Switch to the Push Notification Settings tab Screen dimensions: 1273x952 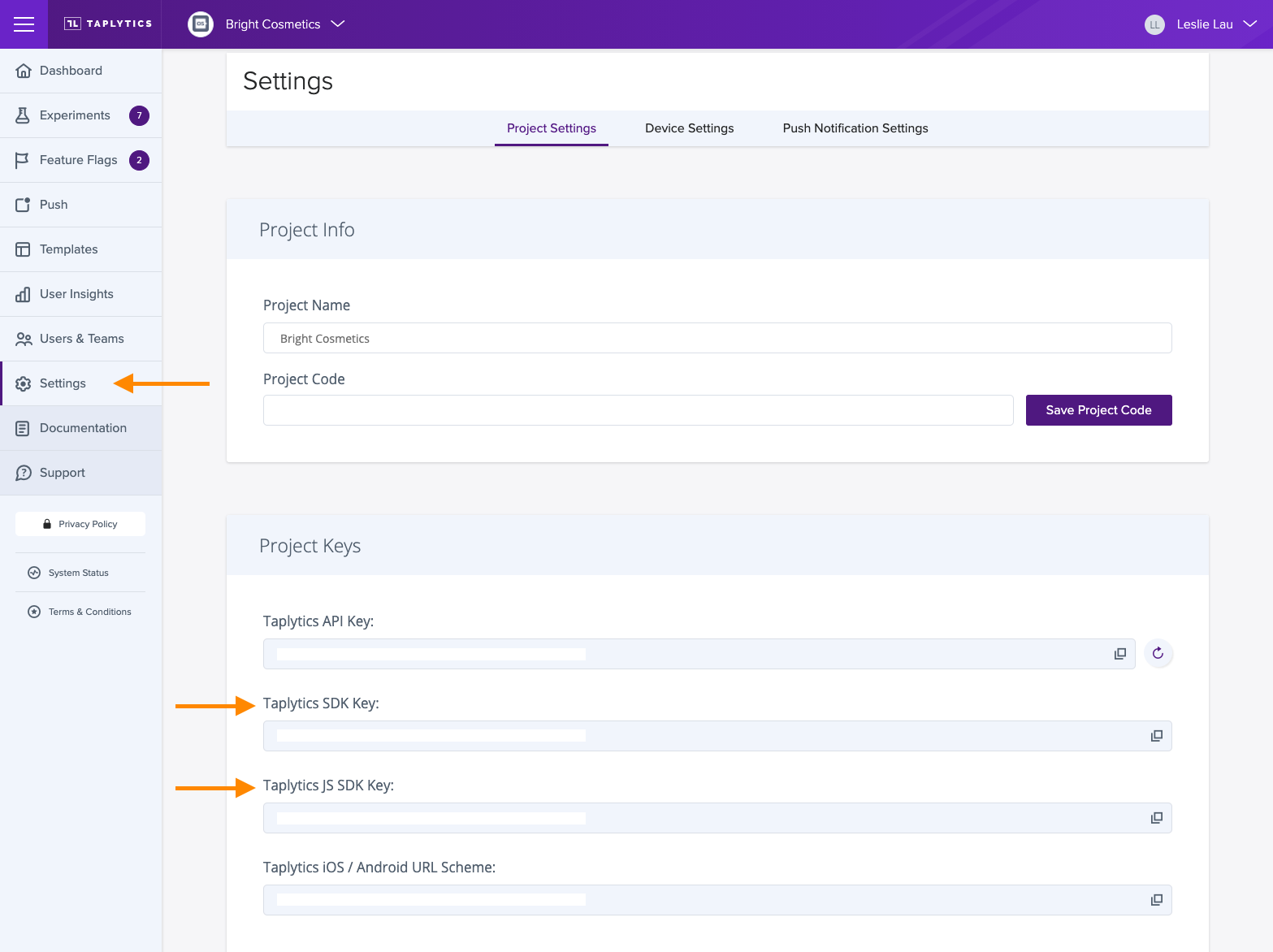855,128
